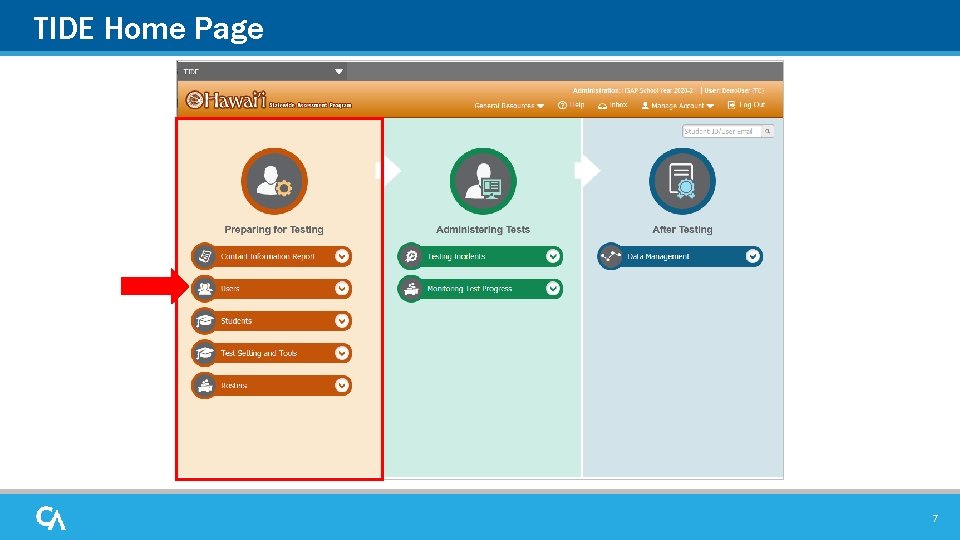Image resolution: width=960 pixels, height=540 pixels.
Task: Click the search magnifier button
Action: pyautogui.click(x=767, y=131)
